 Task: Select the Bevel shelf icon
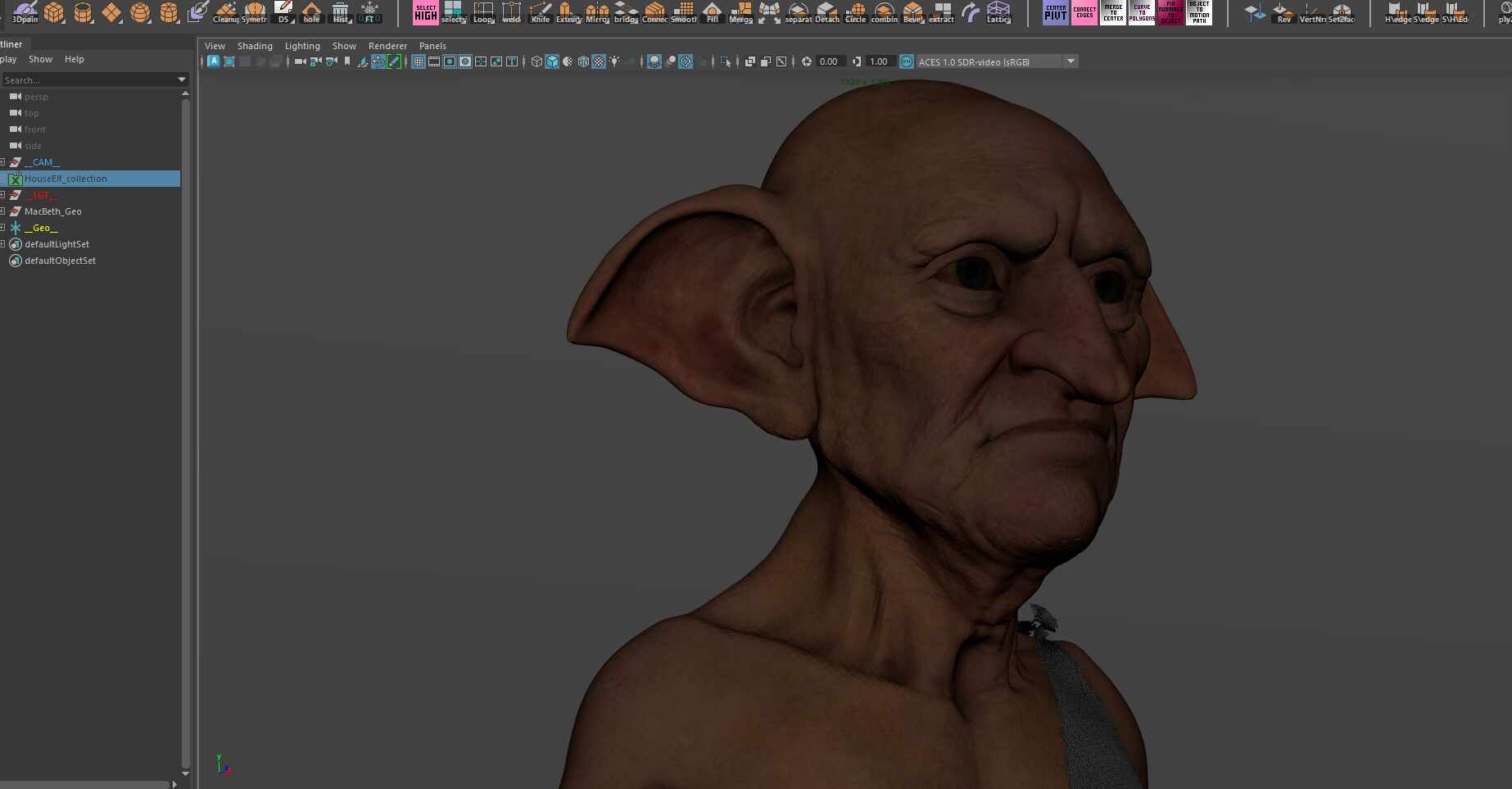pos(912,12)
